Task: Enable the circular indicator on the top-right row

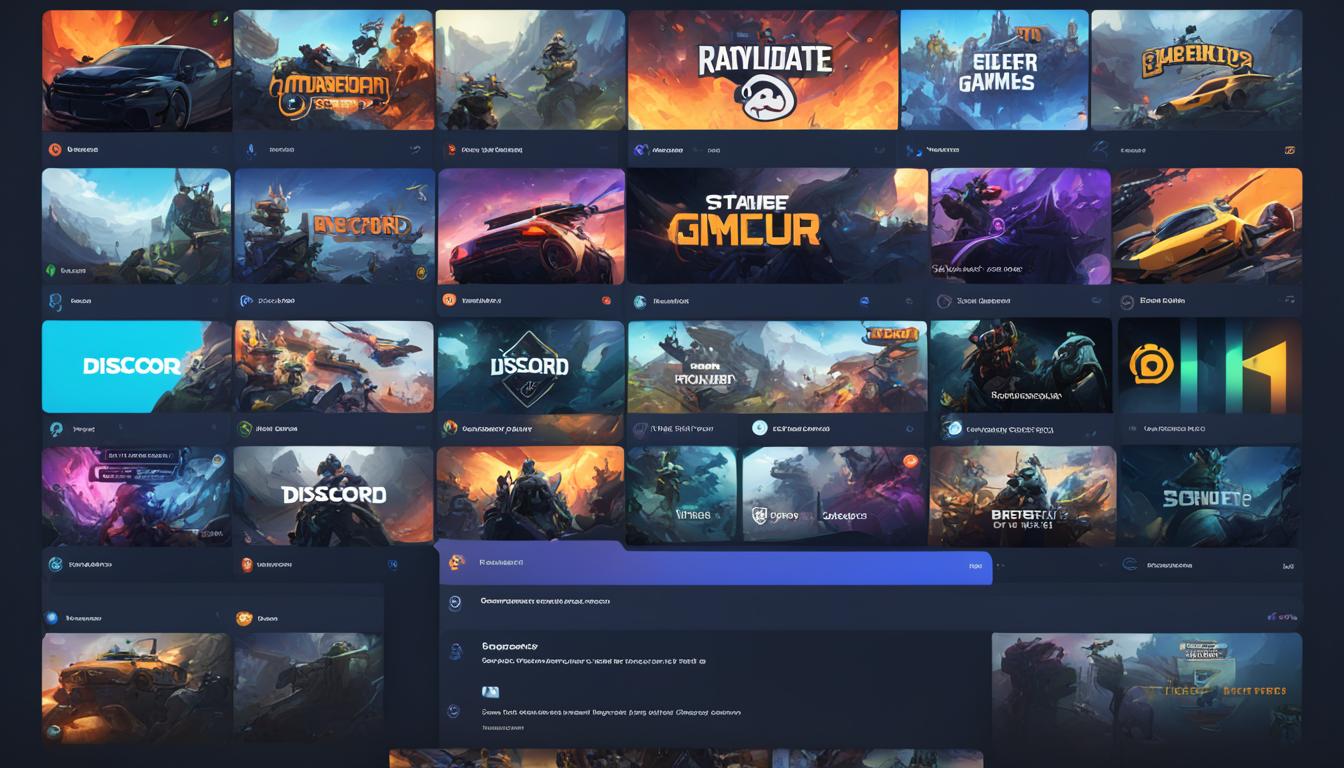Action: click(1290, 150)
